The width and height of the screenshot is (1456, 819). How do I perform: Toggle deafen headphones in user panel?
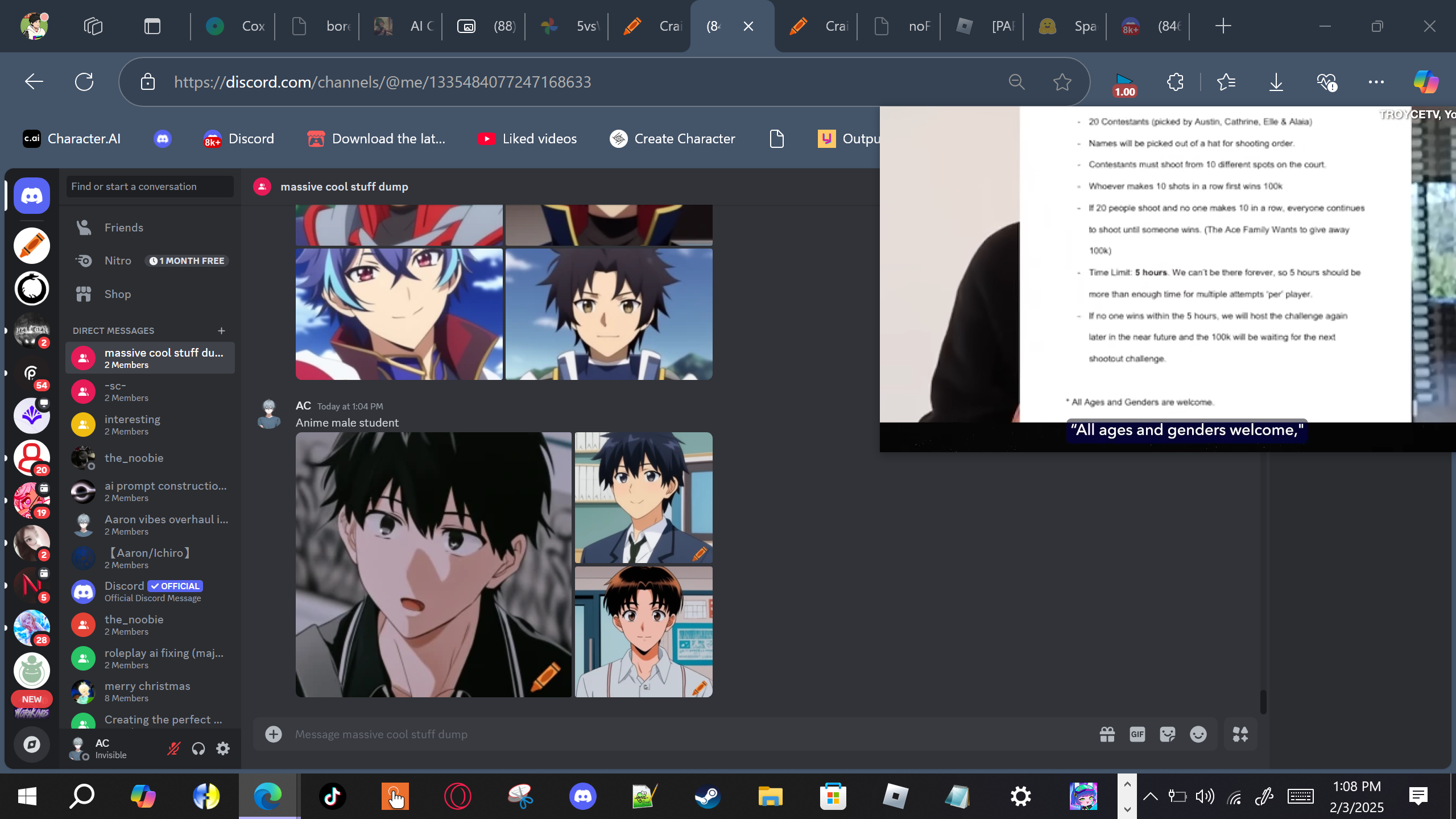(198, 748)
